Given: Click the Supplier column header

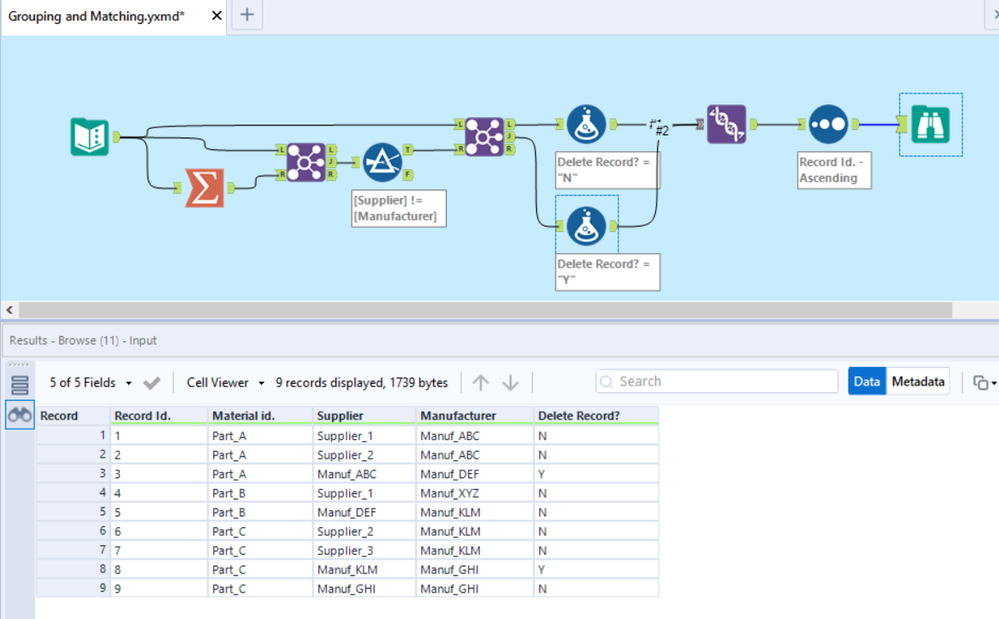Looking at the screenshot, I should 364,415.
